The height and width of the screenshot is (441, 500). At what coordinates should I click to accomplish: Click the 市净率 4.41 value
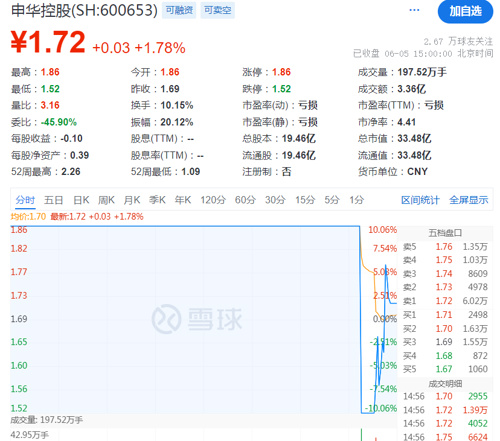point(406,122)
